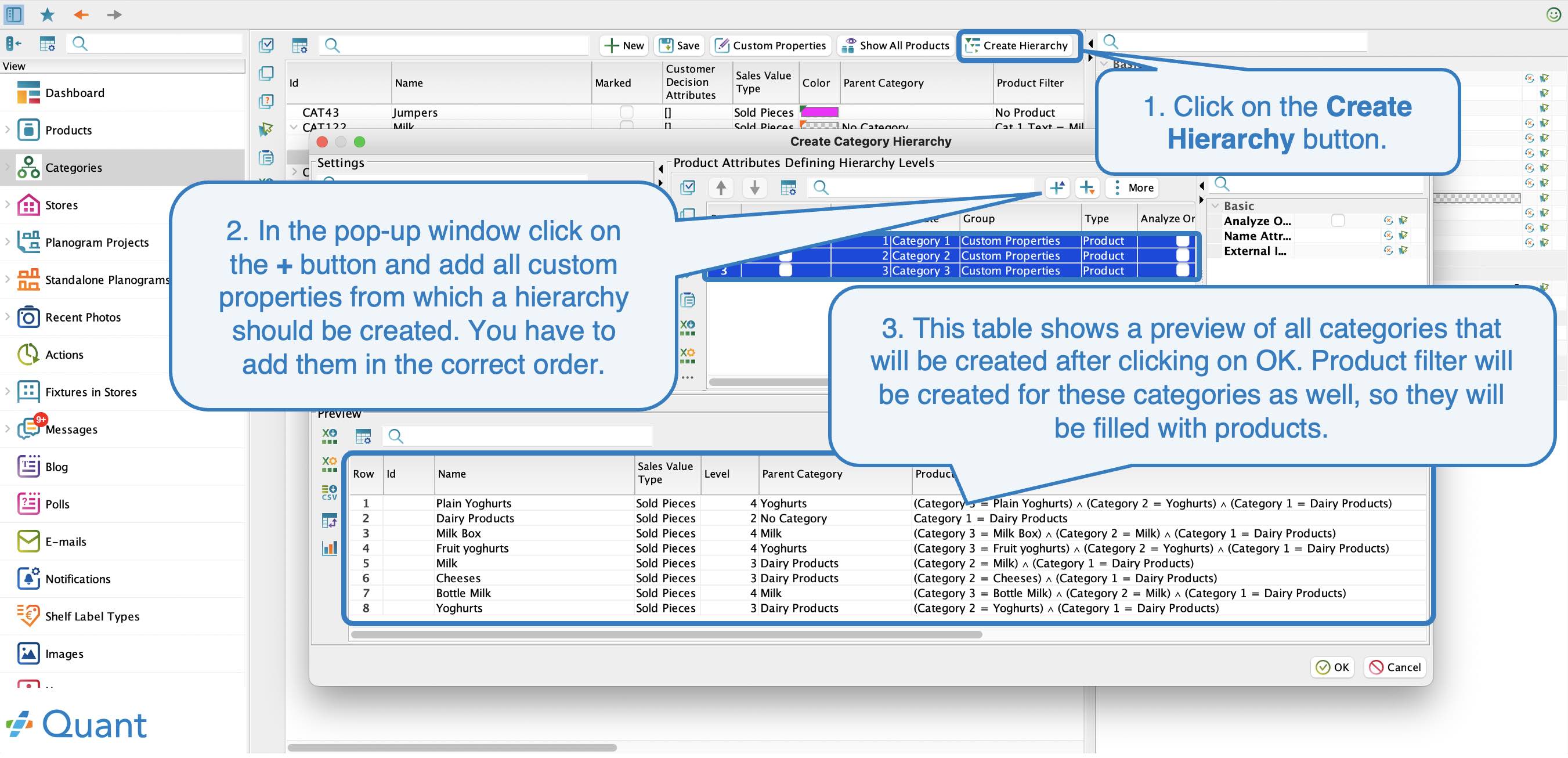Click the question-mark help icon in side strip
Viewport: 1568px width, 758px height.
[266, 102]
